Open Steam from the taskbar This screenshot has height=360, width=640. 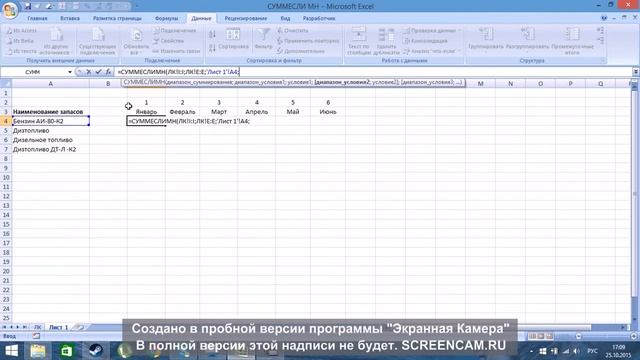pos(96,351)
